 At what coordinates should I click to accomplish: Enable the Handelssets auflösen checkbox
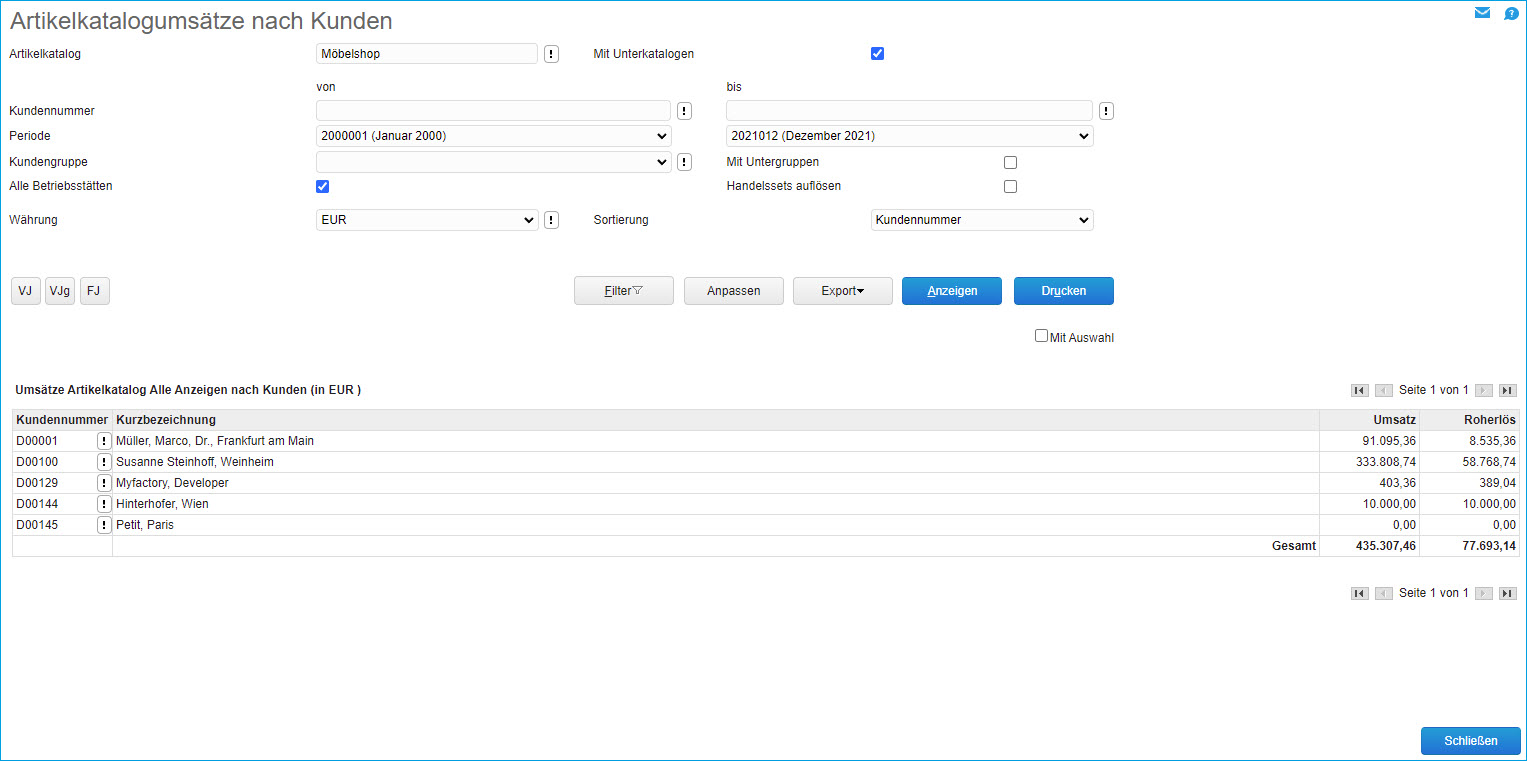pyautogui.click(x=1010, y=186)
